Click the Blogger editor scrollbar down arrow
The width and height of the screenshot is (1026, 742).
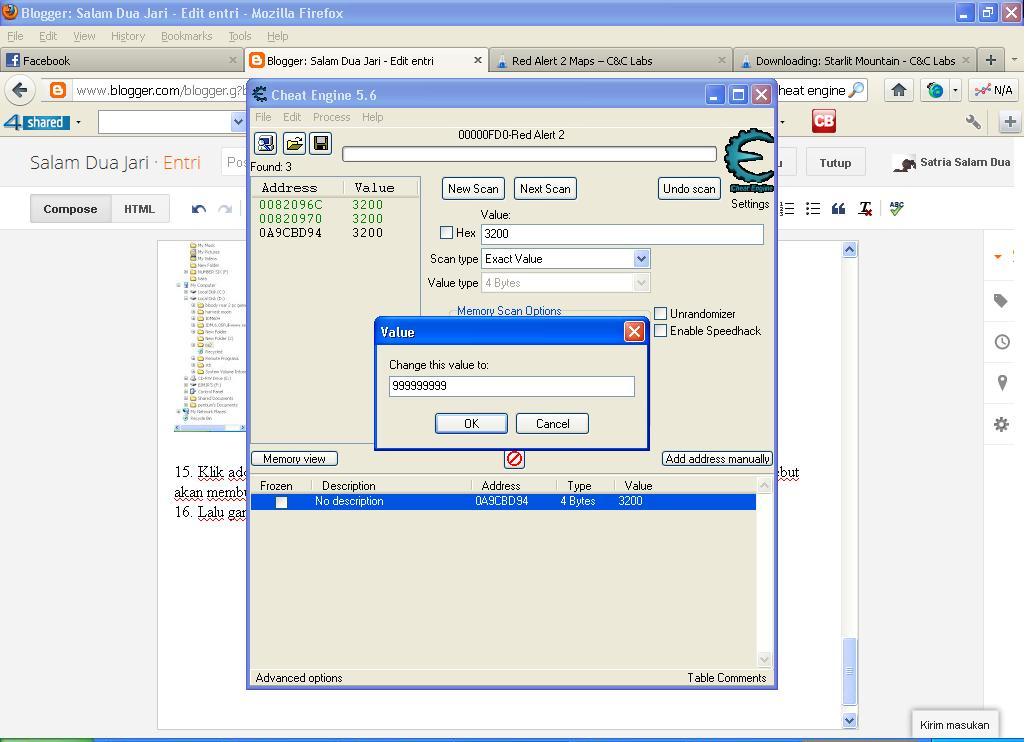point(849,720)
